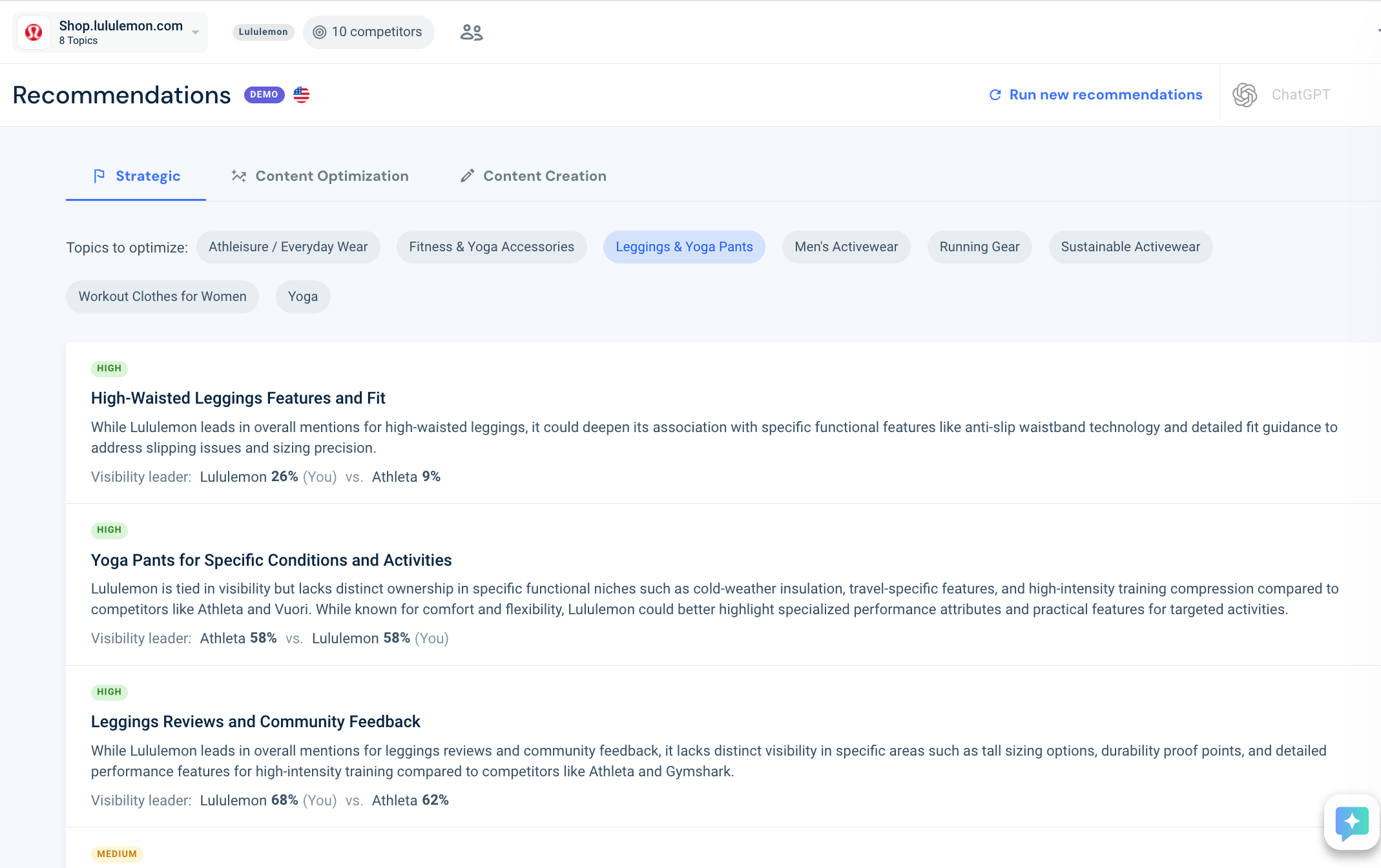
Task: Click the DEMO badge
Action: (264, 95)
